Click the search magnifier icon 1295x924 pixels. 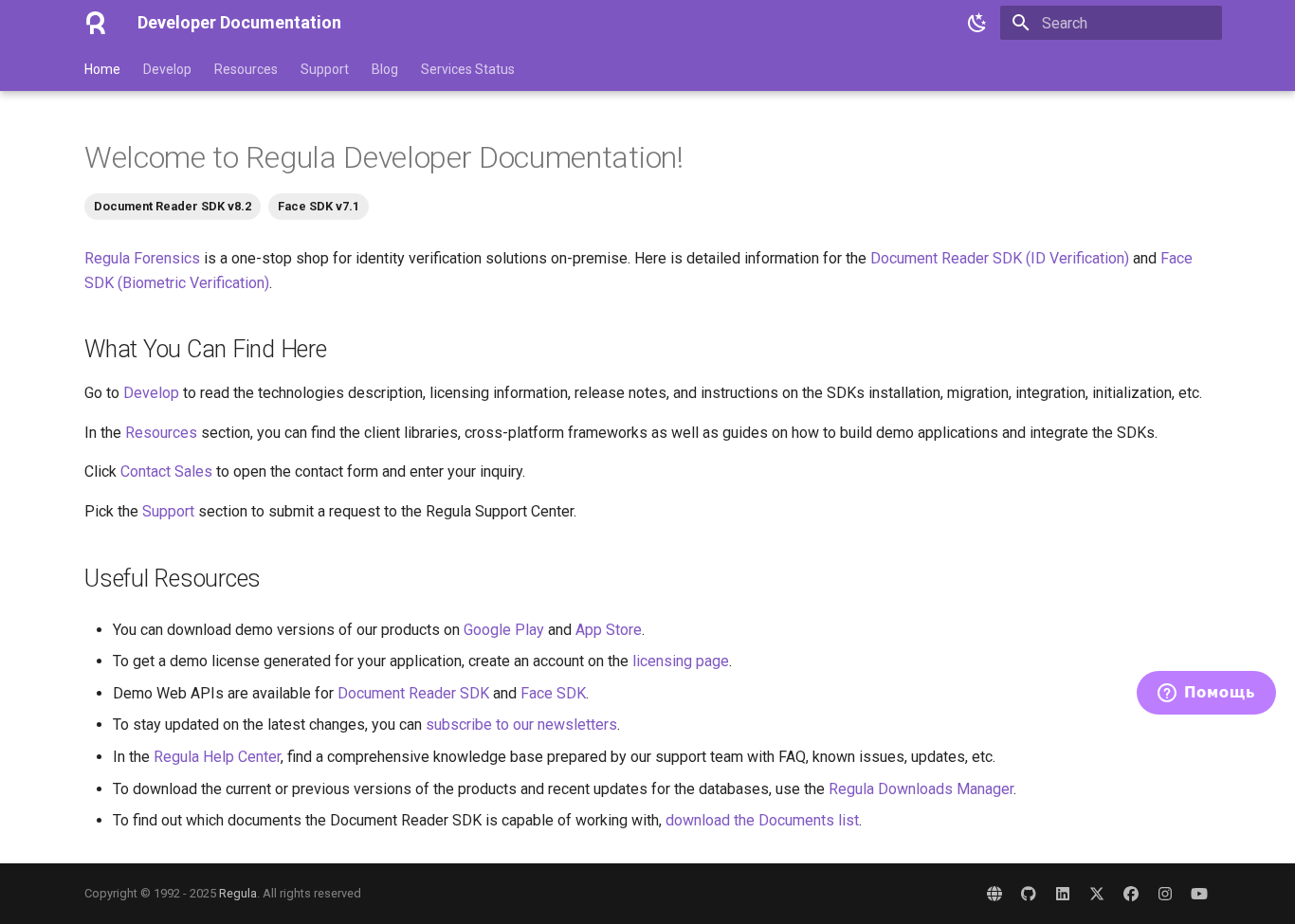pos(1020,23)
